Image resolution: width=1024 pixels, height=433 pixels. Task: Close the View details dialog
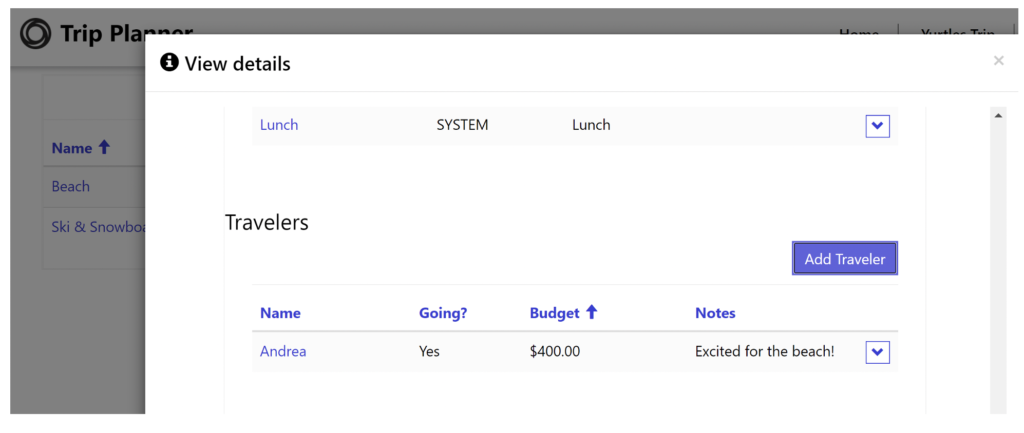tap(998, 61)
